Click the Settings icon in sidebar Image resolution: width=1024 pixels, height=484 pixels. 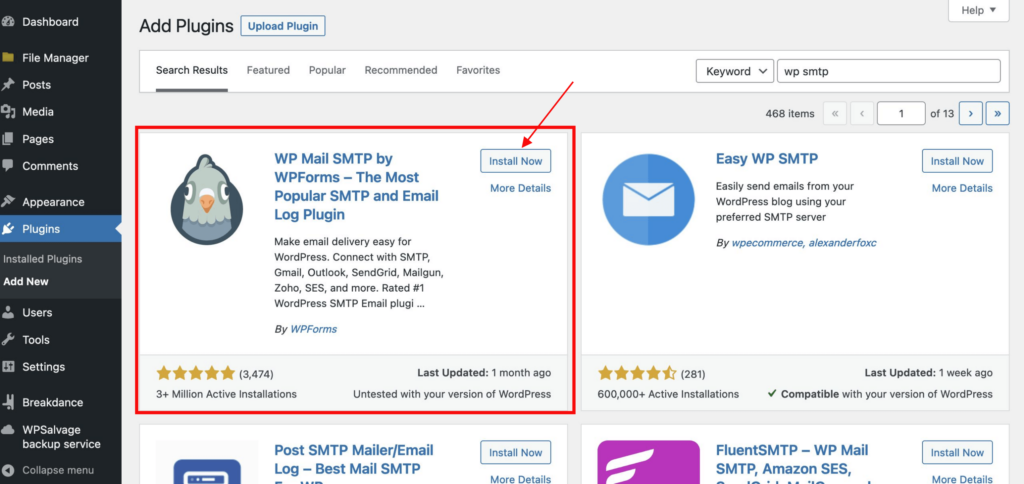9,367
